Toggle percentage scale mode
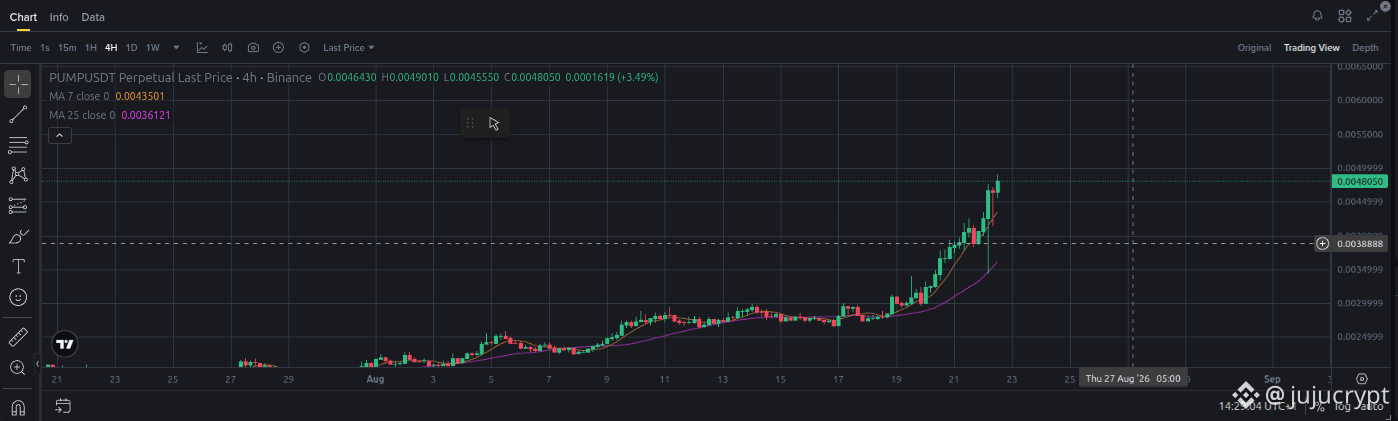The width and height of the screenshot is (1398, 421). (1320, 406)
